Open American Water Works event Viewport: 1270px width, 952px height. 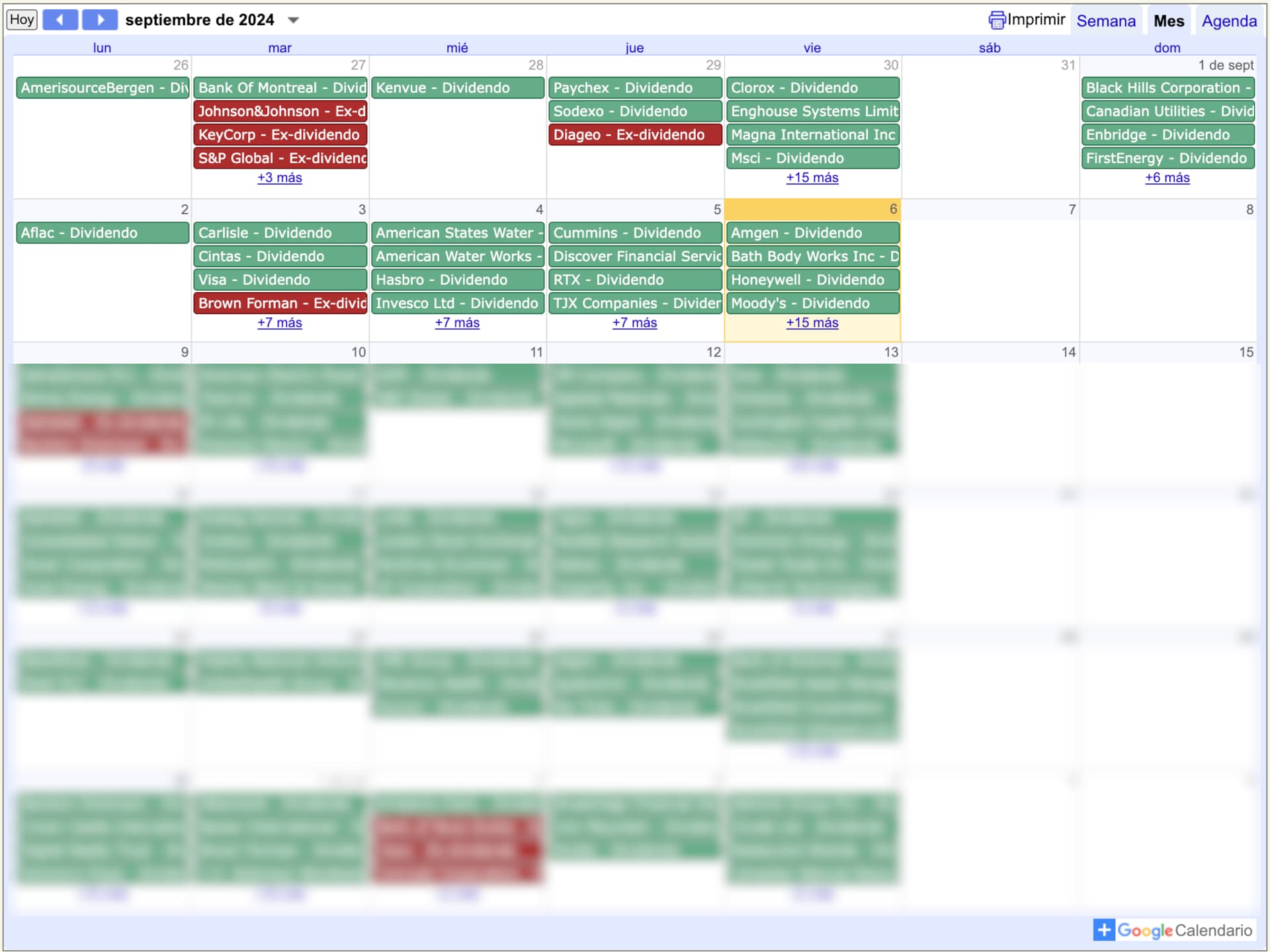click(458, 257)
